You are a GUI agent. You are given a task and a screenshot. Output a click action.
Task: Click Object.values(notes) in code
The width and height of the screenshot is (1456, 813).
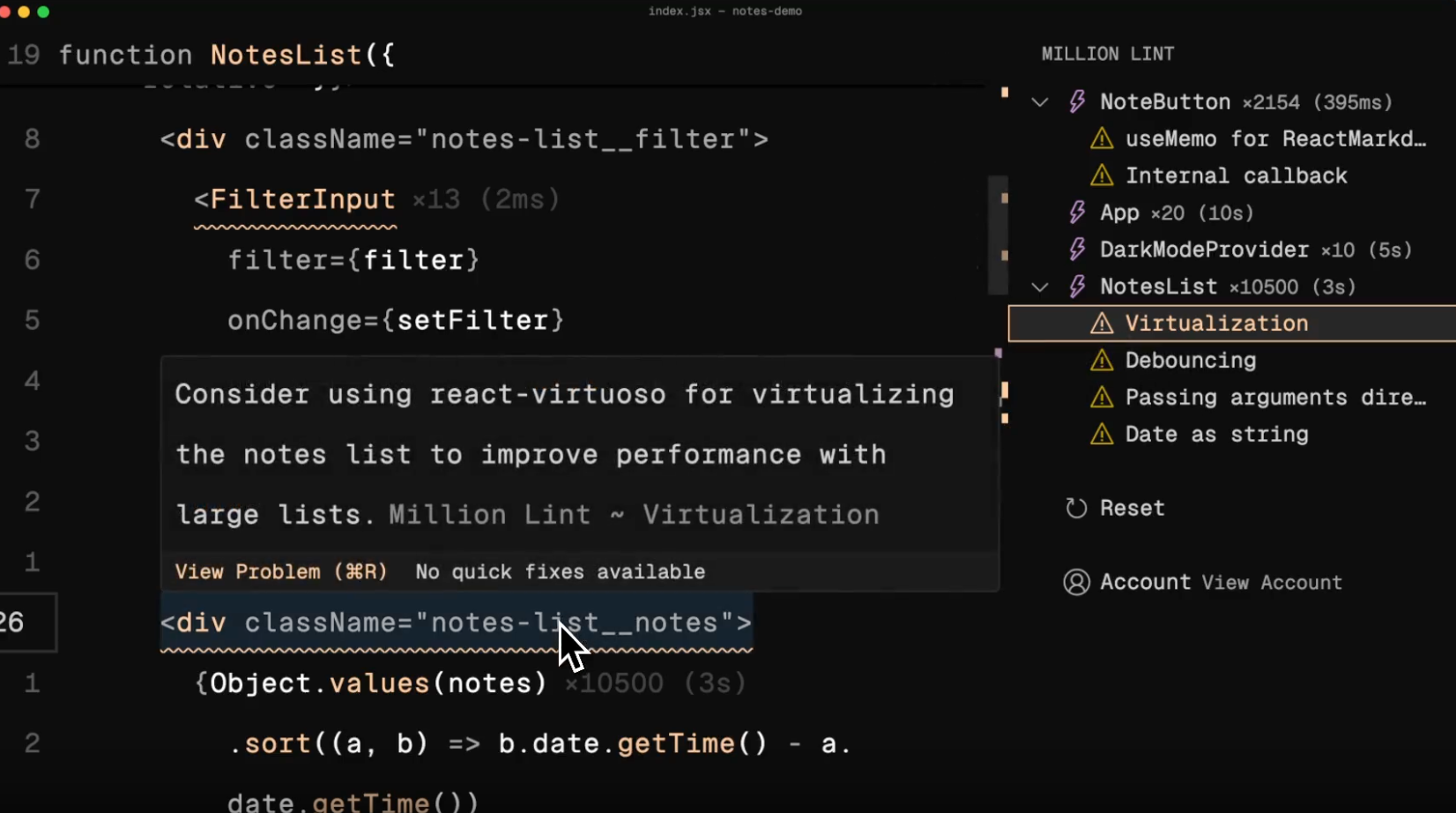click(378, 683)
